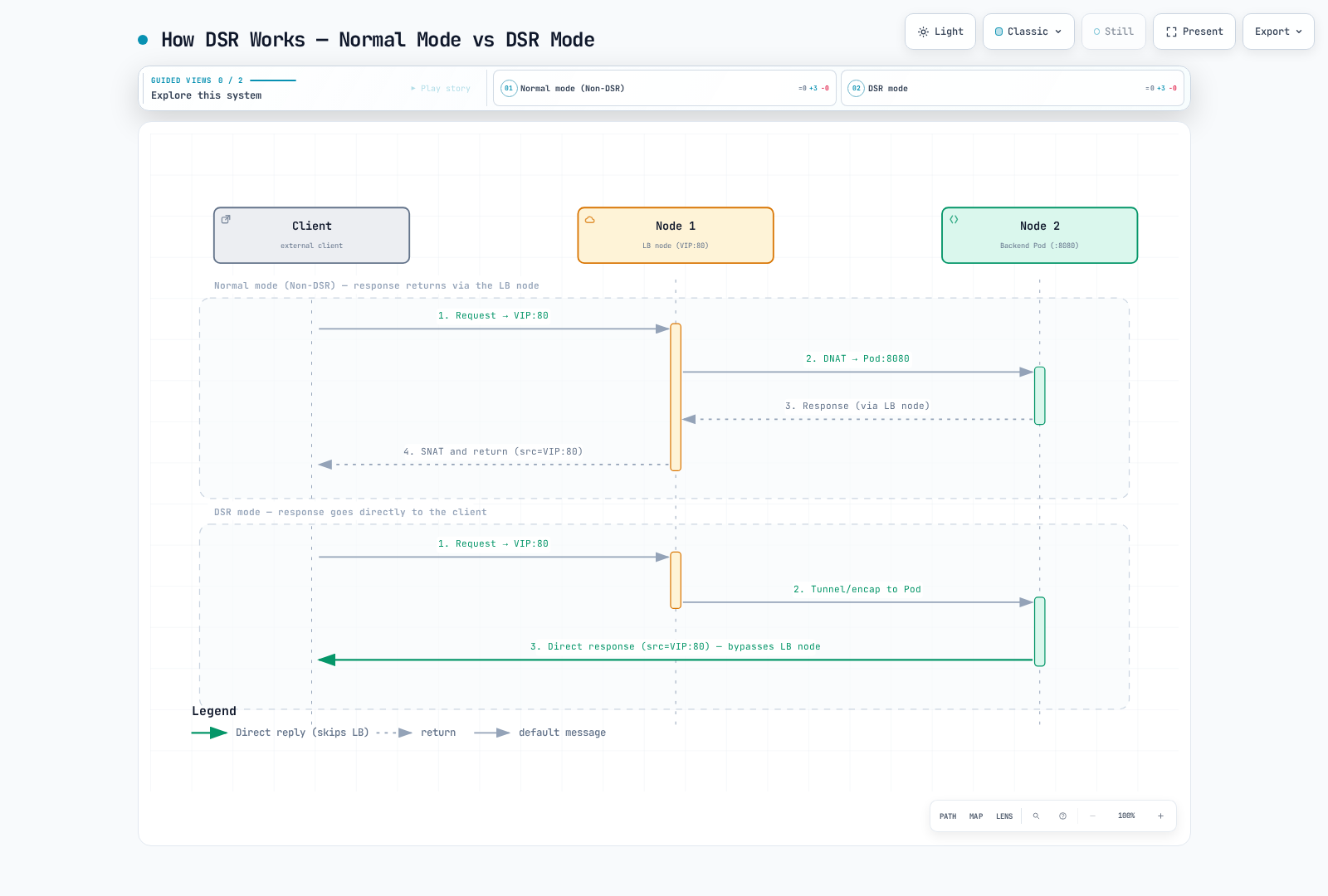Click the 'Explore this system' heading

[x=206, y=95]
